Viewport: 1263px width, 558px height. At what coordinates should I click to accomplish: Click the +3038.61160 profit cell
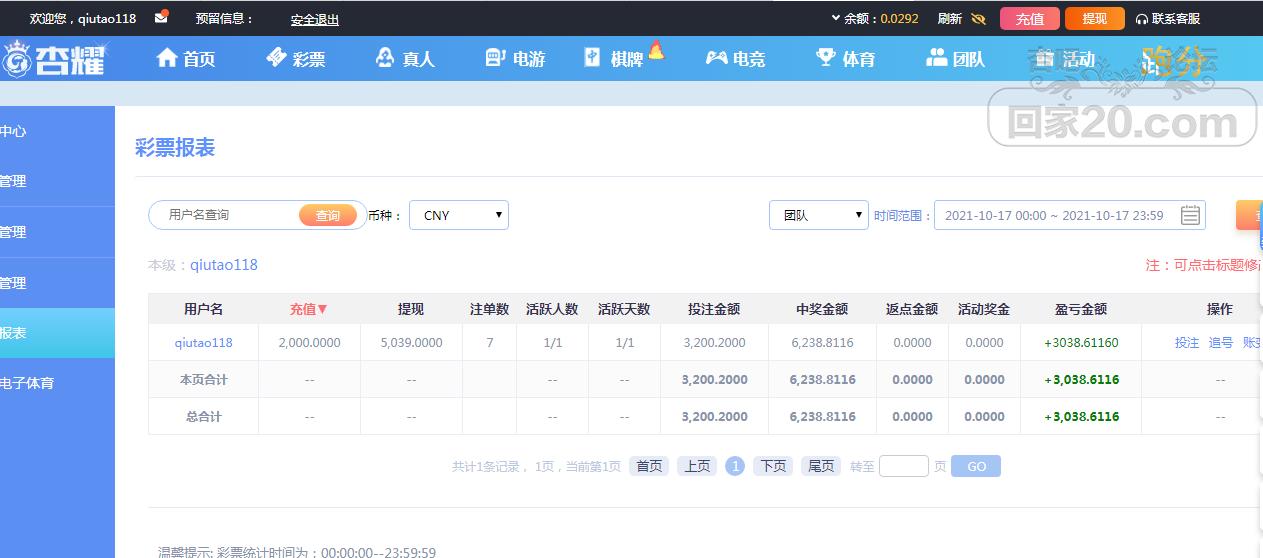(x=1081, y=342)
